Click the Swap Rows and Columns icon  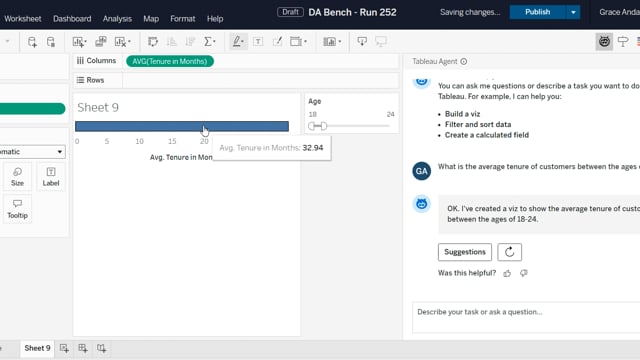153,42
